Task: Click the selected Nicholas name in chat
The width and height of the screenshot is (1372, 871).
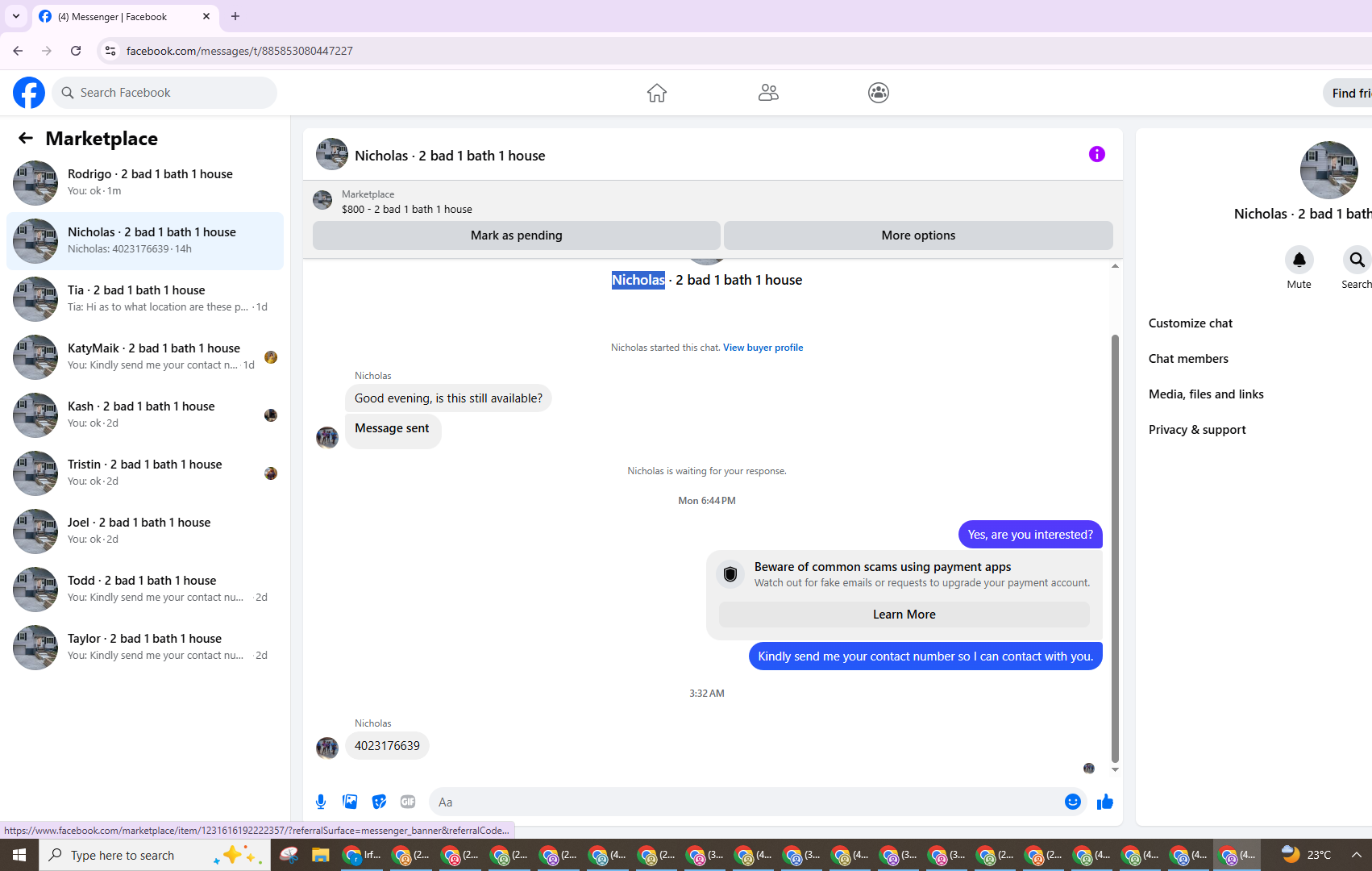Action: click(x=638, y=280)
